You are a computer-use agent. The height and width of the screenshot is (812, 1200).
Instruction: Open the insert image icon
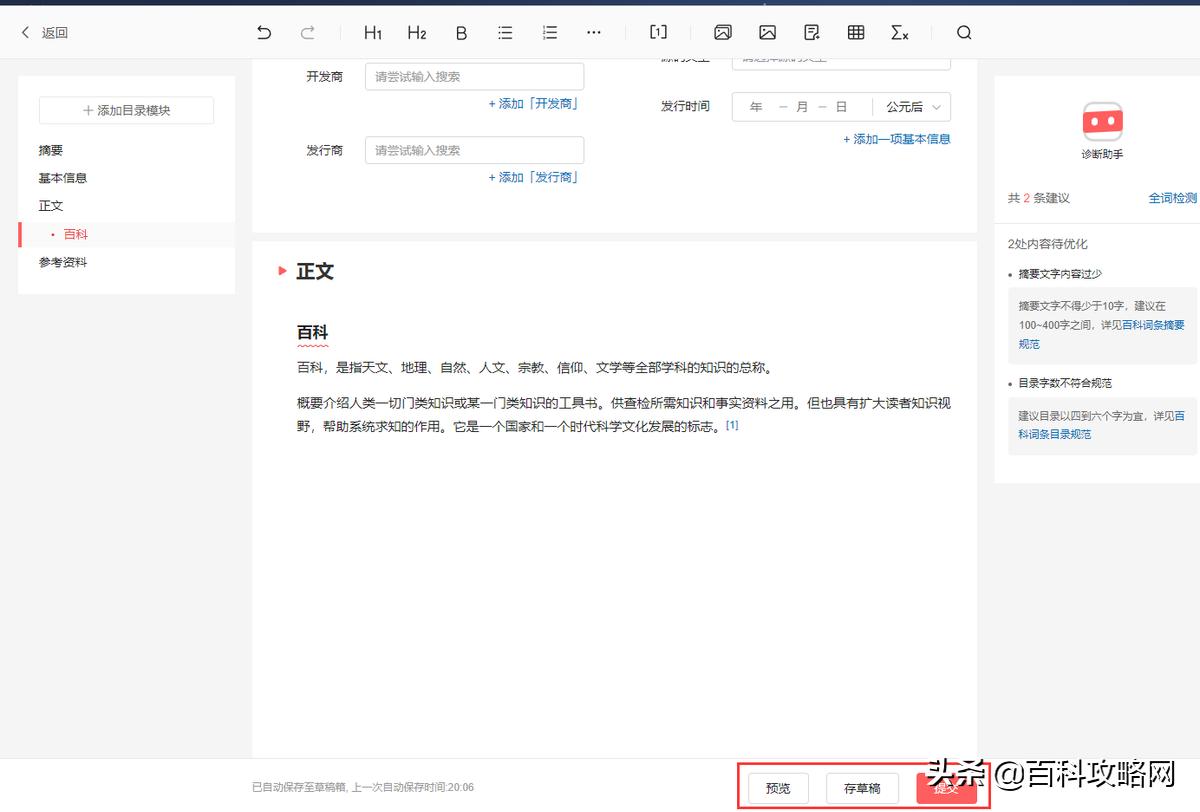pyautogui.click(x=767, y=32)
